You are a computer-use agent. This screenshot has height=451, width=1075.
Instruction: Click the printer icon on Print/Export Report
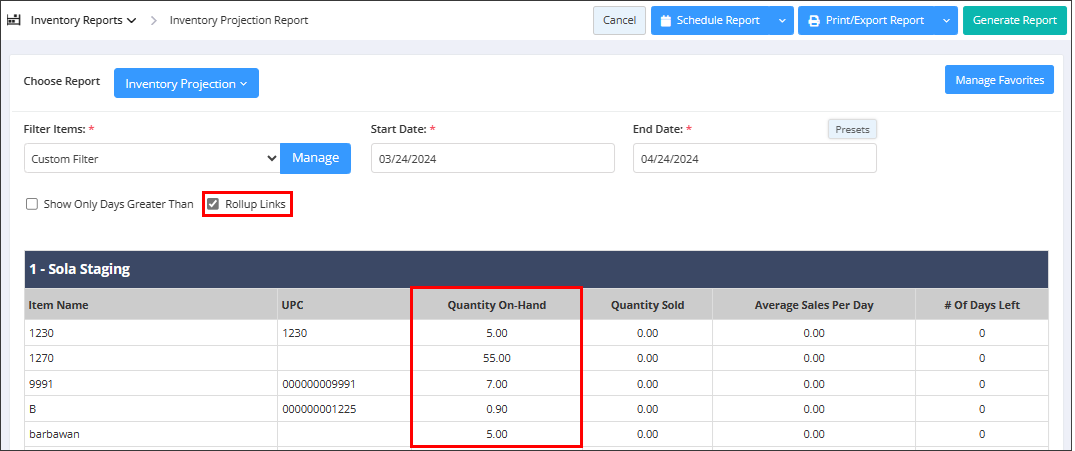tap(814, 21)
